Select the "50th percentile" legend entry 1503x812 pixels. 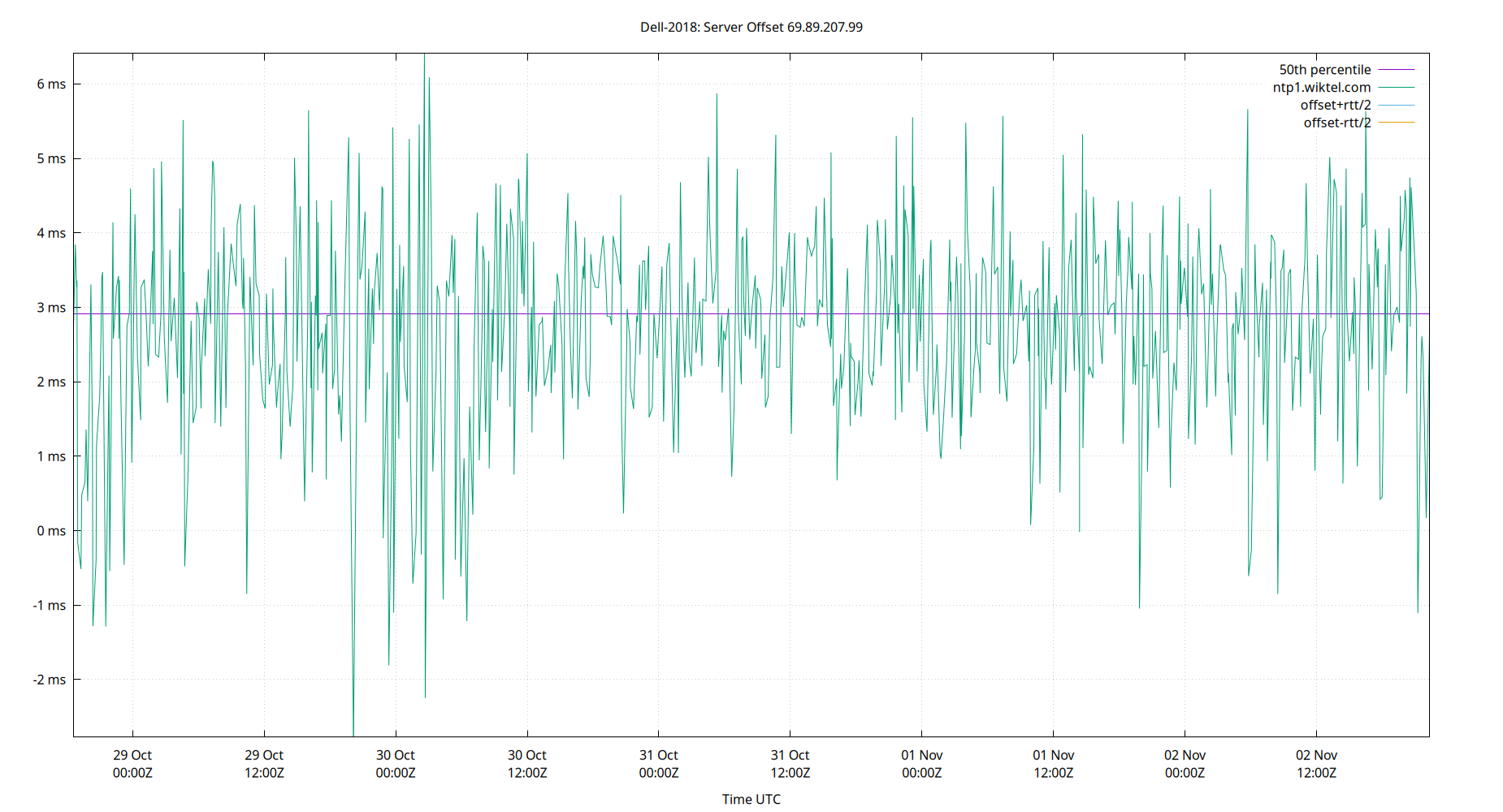pos(1325,69)
